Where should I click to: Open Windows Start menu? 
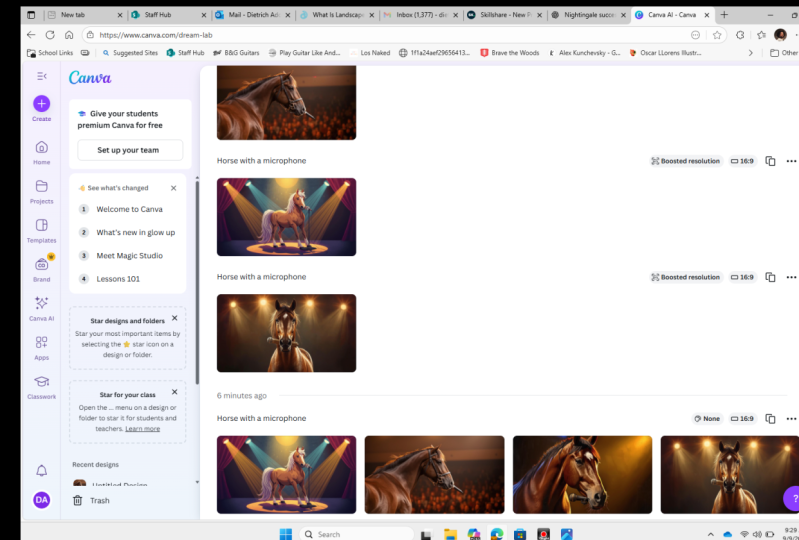tap(286, 534)
